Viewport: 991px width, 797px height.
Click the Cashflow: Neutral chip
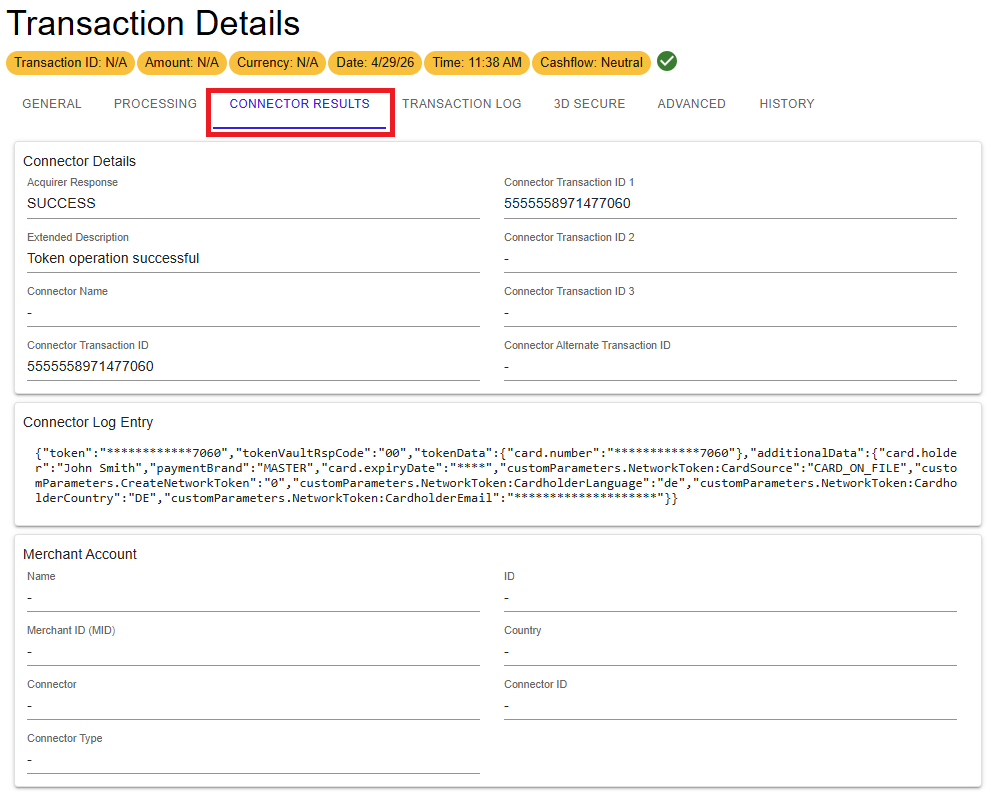pyautogui.click(x=592, y=63)
